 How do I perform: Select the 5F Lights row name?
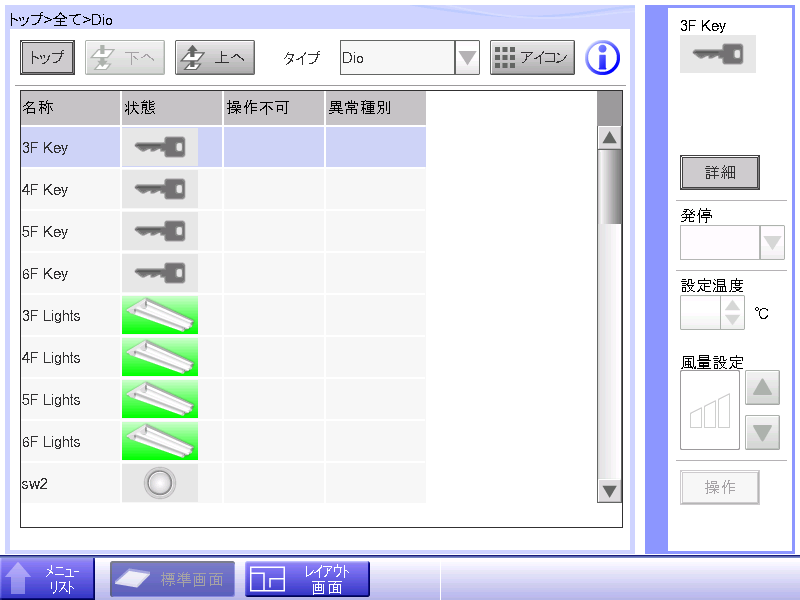click(51, 399)
